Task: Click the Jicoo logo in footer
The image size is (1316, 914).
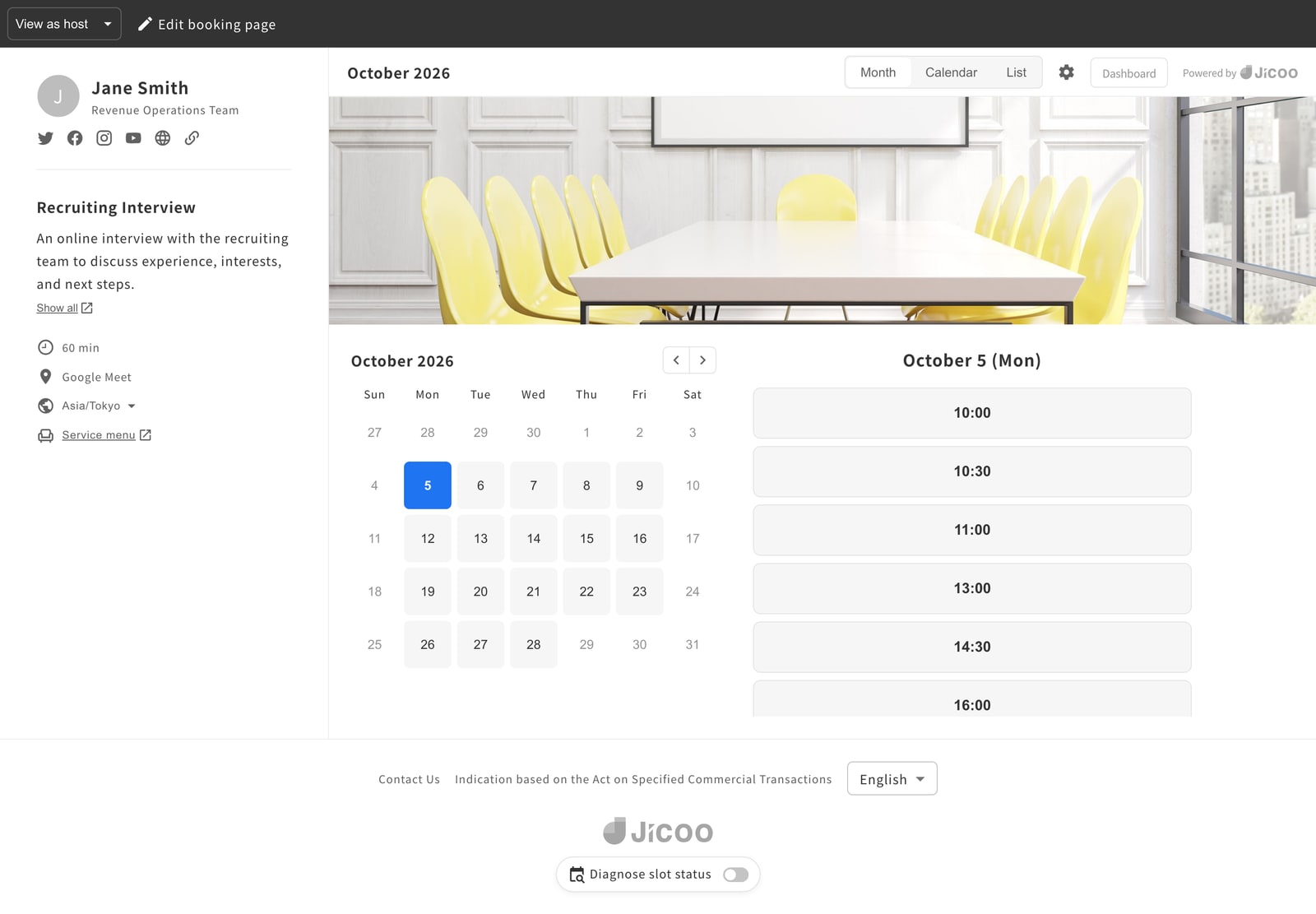Action: point(658,831)
